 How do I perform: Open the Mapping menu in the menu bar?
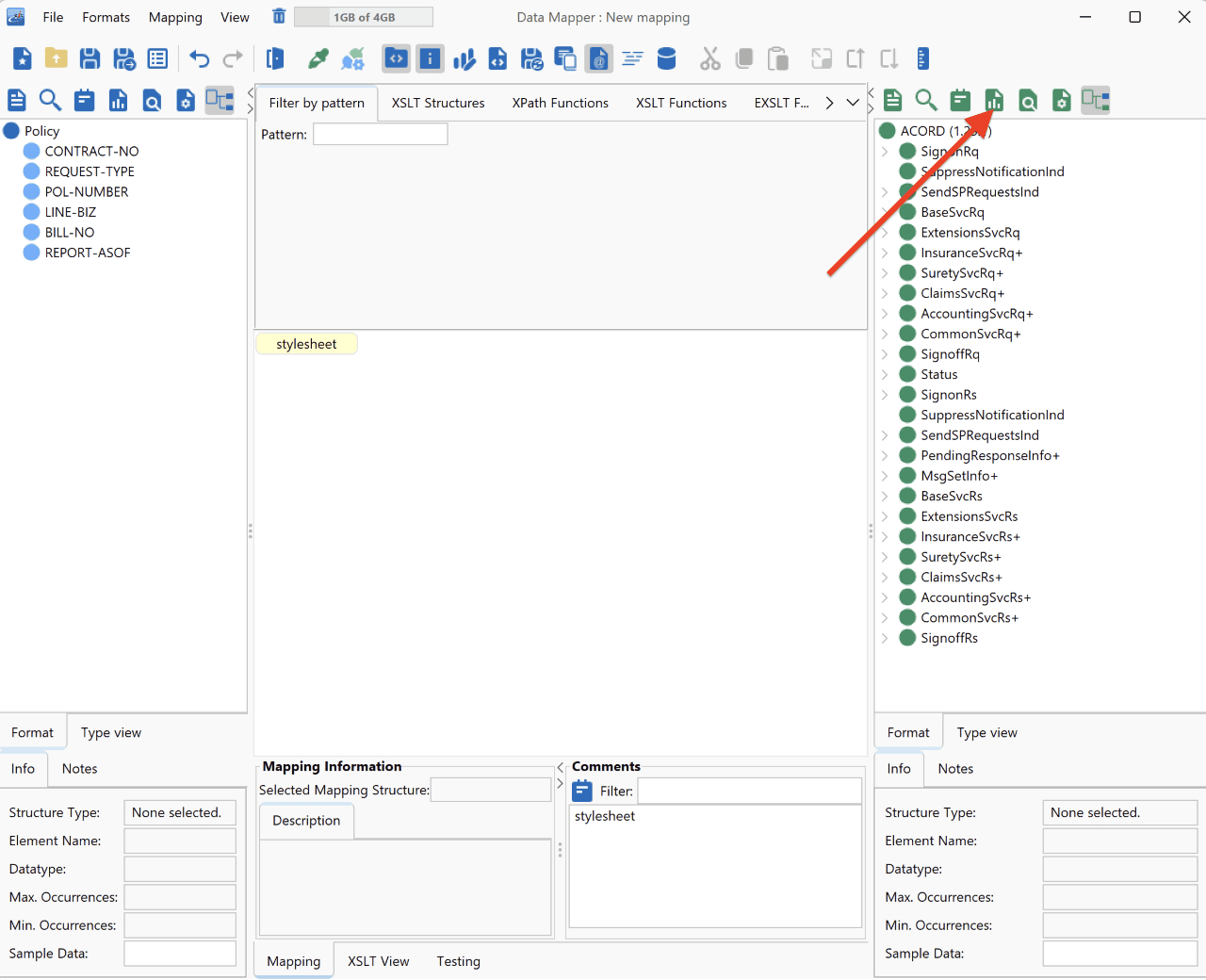(175, 17)
